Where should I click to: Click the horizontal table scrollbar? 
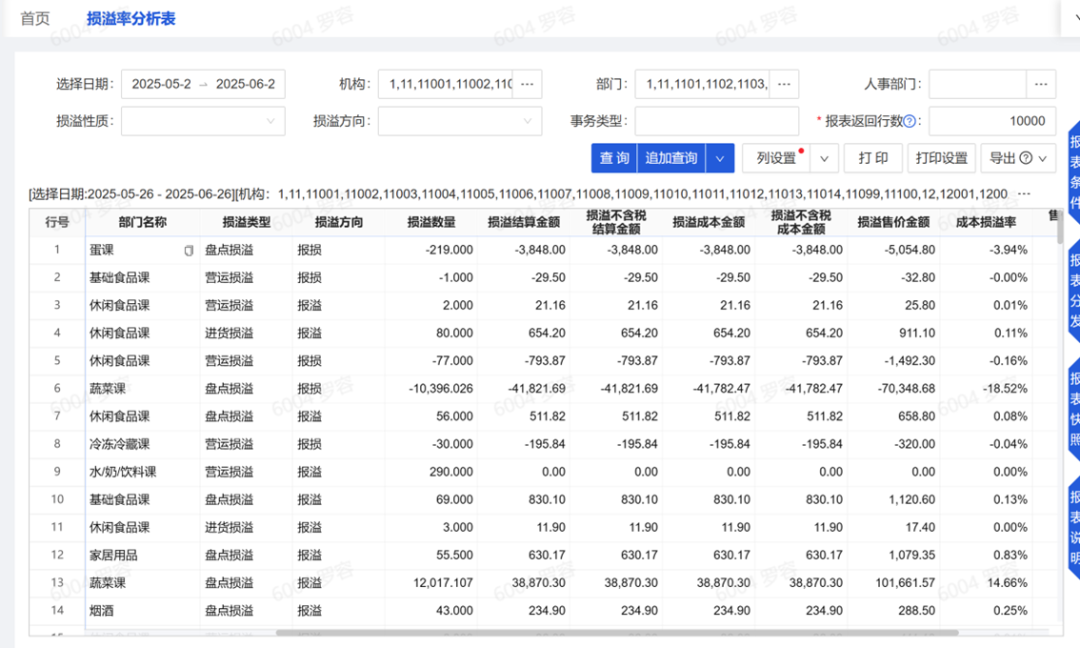click(x=616, y=632)
